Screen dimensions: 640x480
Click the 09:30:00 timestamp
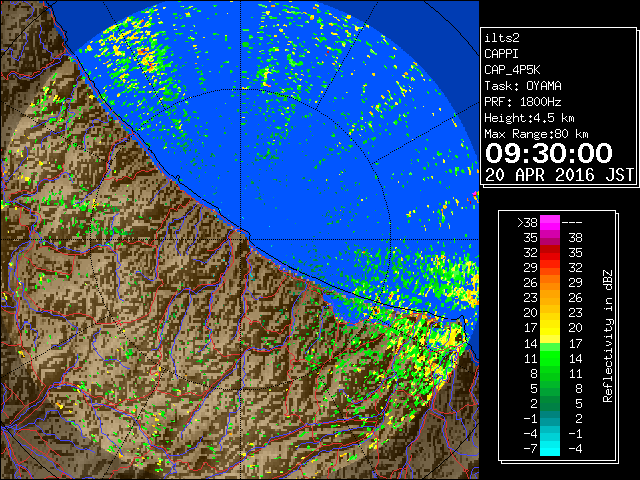click(549, 153)
